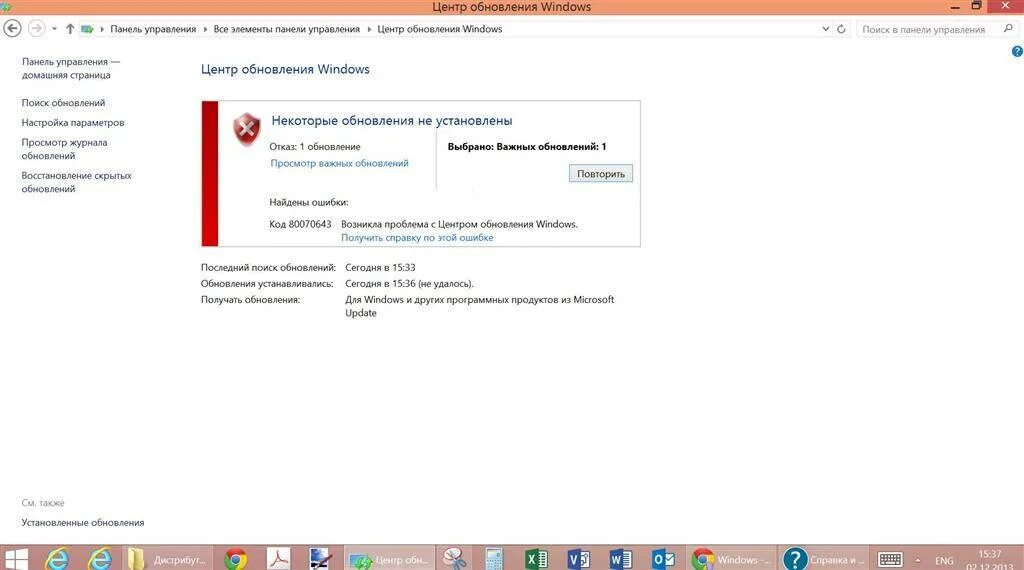The image size is (1024, 570).
Task: Open help with the blue question icon
Action: click(x=1017, y=51)
